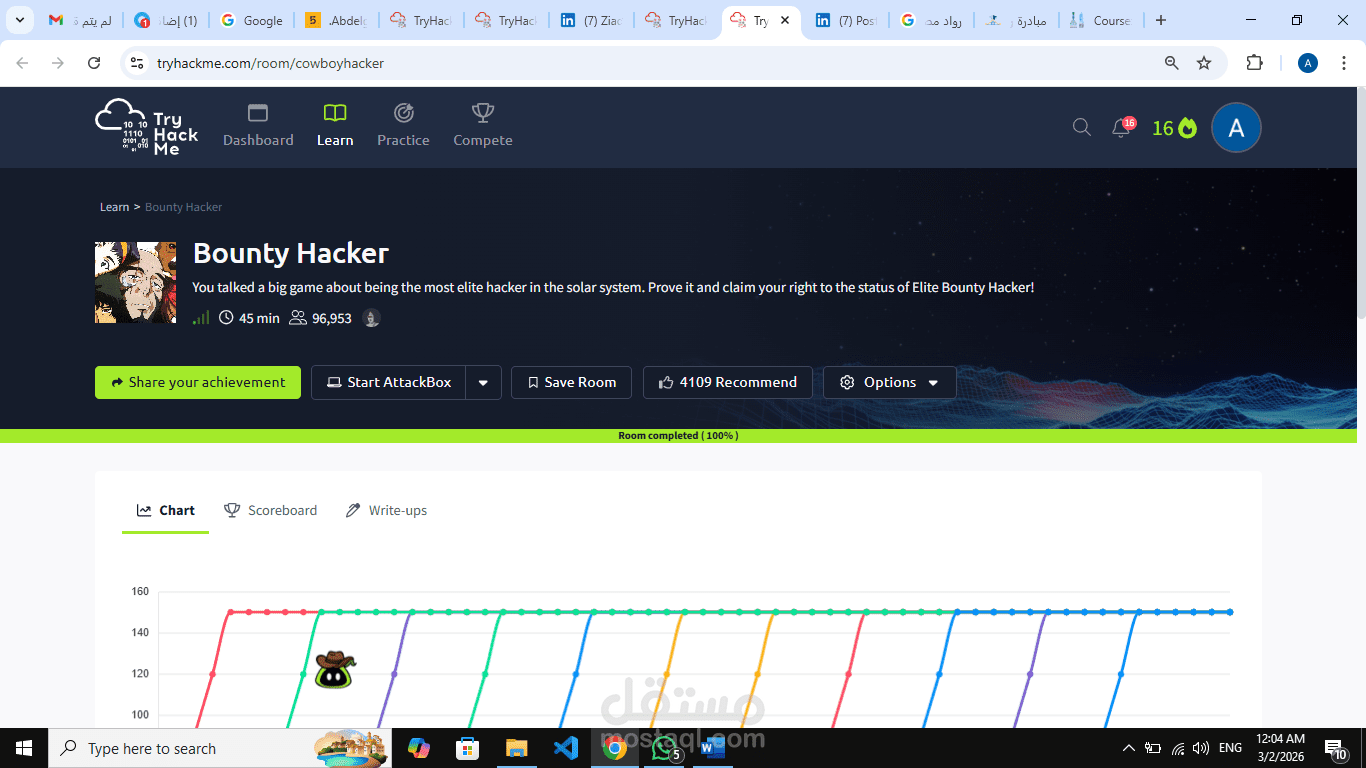Click Share your achievement button
The height and width of the screenshot is (768, 1366).
tap(198, 382)
